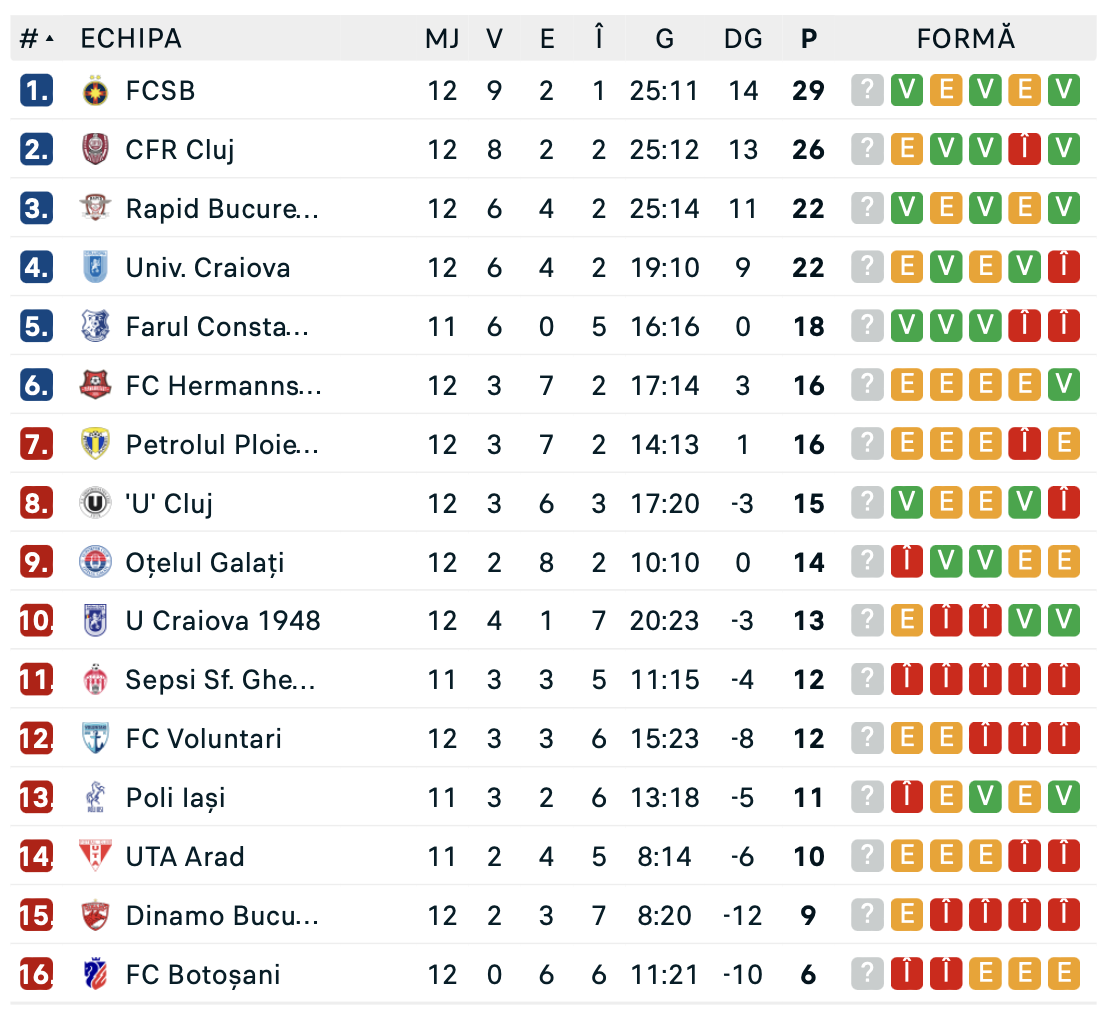Screen dimensions: 1110x1021
Task: Open the Univ. Craiova team link
Action: click(x=208, y=268)
